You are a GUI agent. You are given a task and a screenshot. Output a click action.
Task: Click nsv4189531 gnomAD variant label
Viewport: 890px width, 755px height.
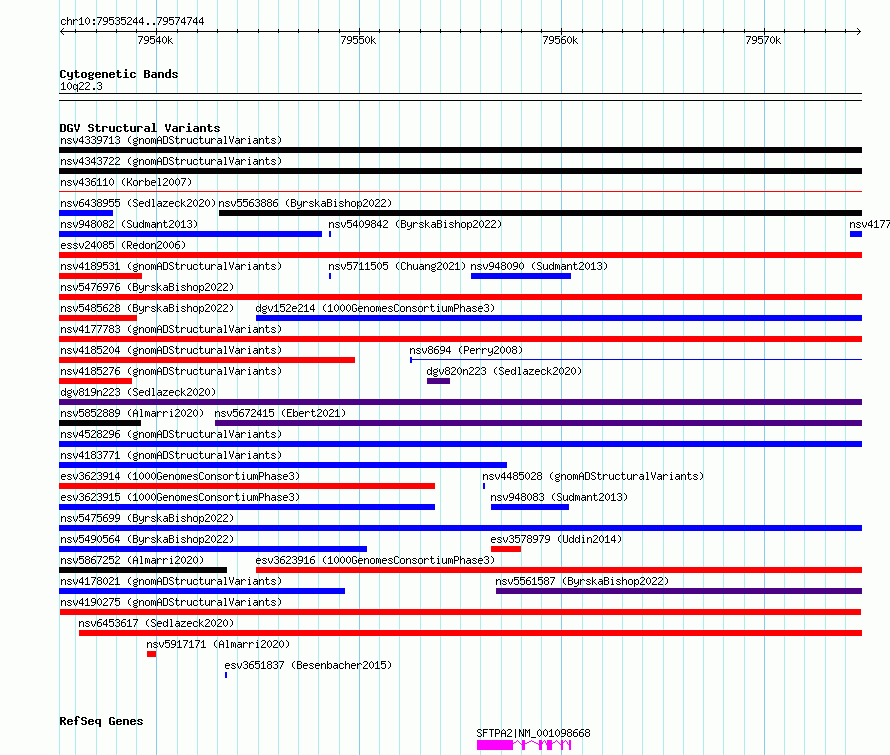click(x=171, y=266)
